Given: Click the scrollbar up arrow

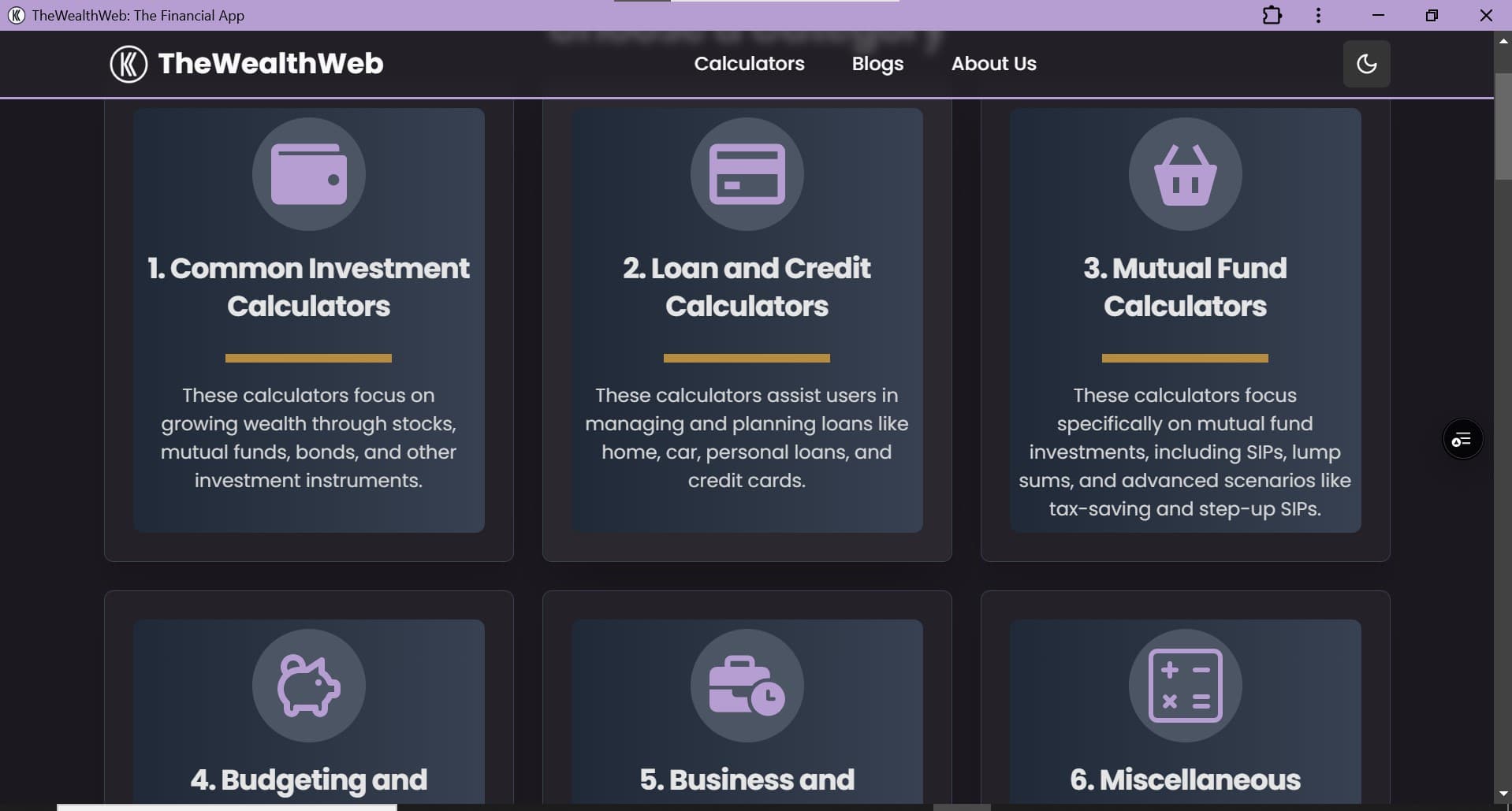Looking at the screenshot, I should 1503,42.
